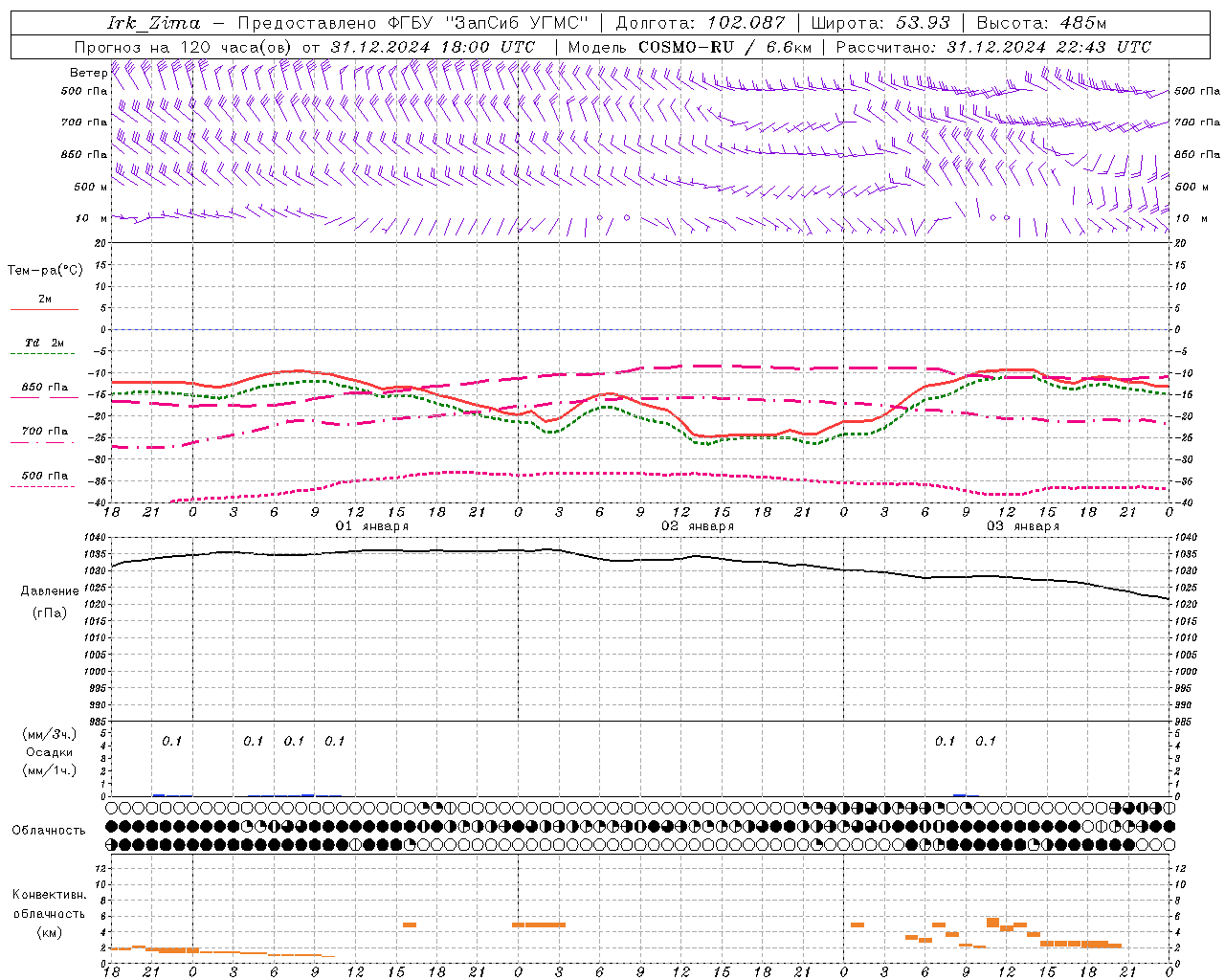Click the Td 2м dew point legend entry
Viewport: 1225px width, 980px height.
point(45,343)
